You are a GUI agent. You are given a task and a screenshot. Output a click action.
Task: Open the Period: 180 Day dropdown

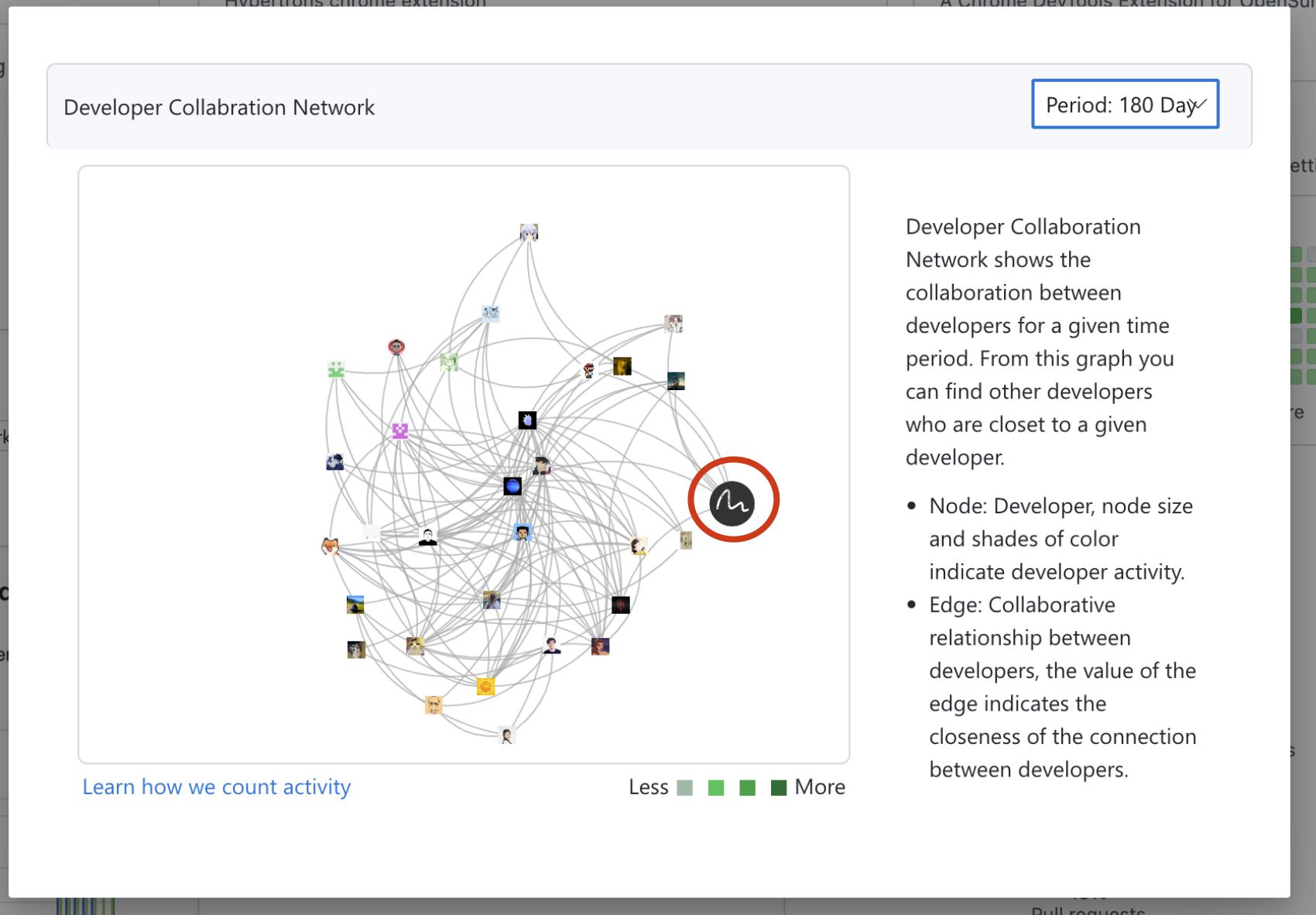1125,105
